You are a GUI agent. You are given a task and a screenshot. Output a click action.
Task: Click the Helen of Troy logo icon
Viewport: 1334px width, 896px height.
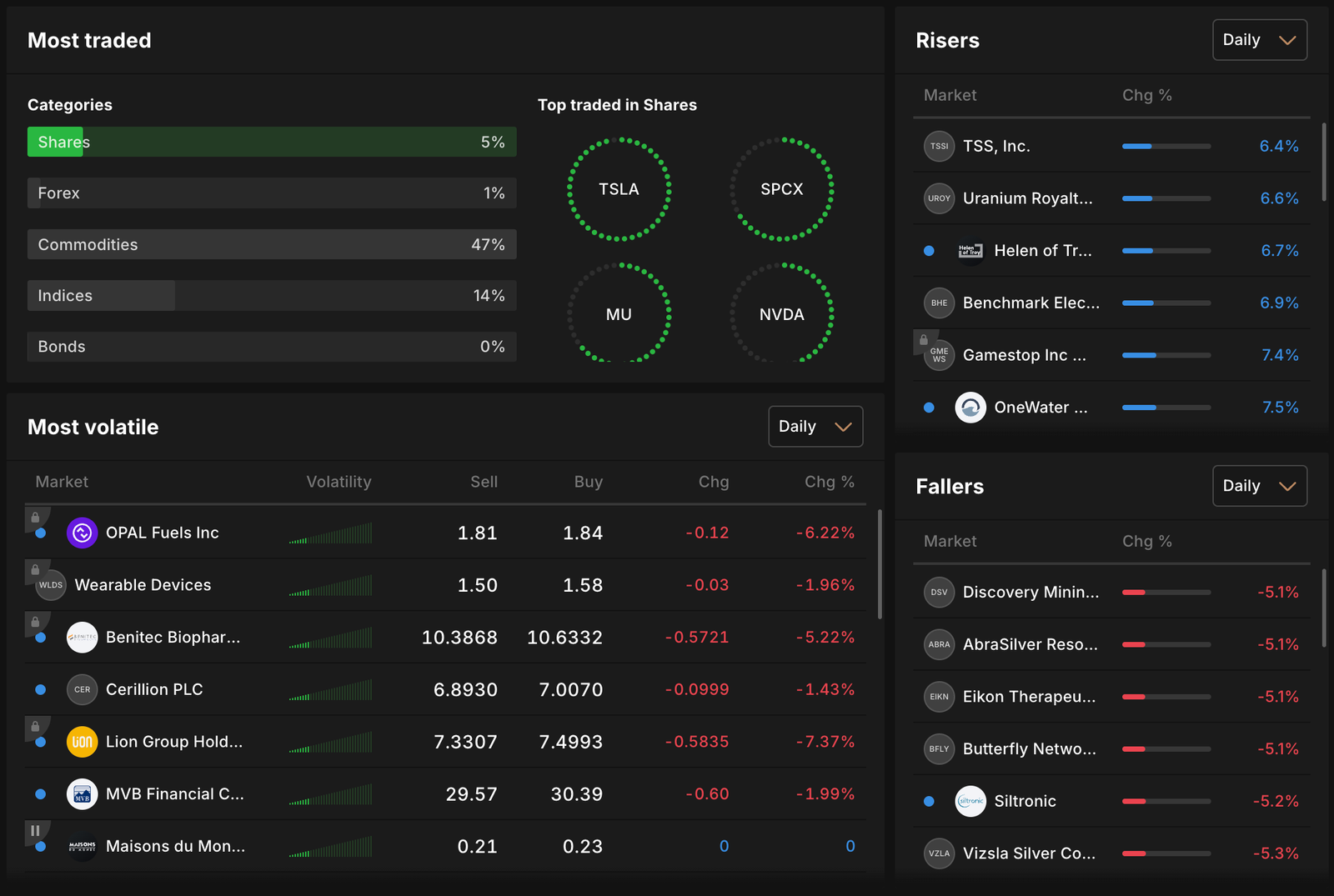pos(970,251)
